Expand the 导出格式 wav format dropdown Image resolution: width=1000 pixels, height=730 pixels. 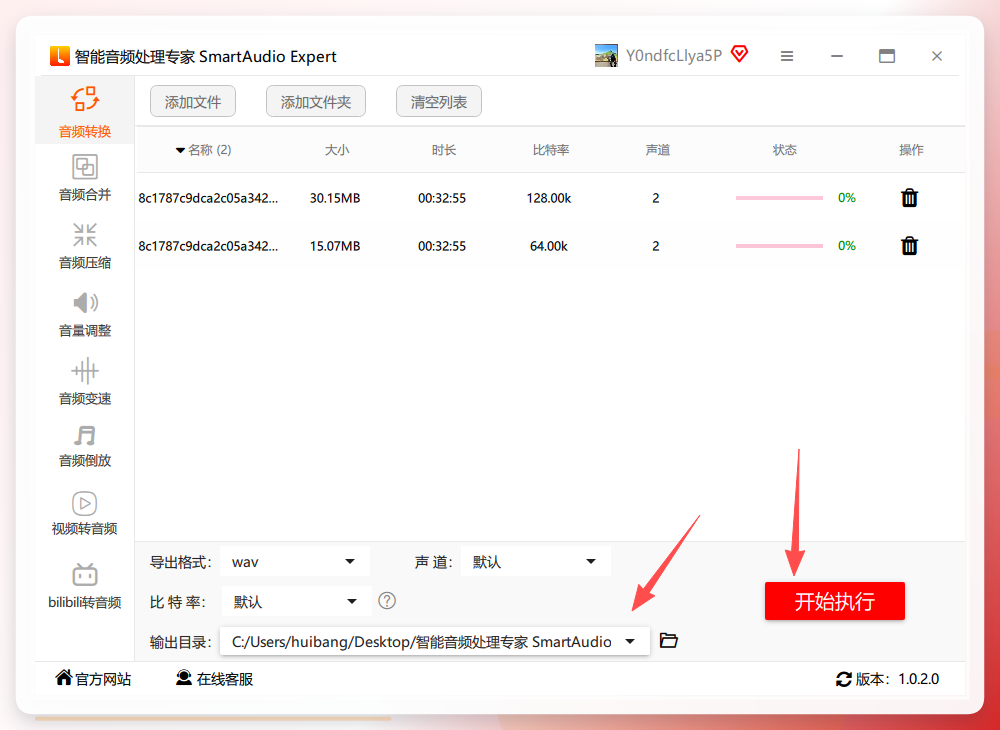pos(295,562)
